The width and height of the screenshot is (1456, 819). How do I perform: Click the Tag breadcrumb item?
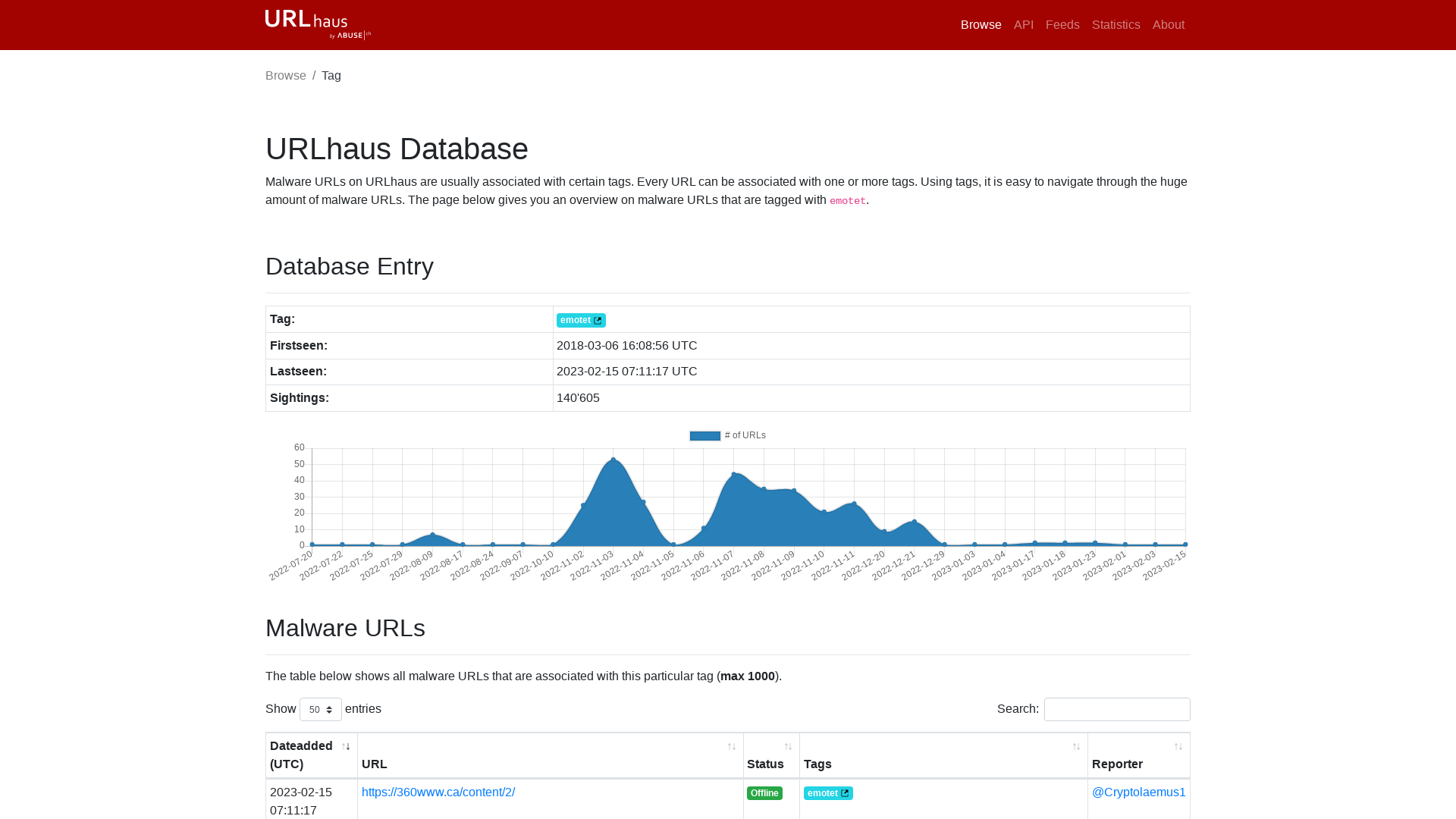point(331,76)
